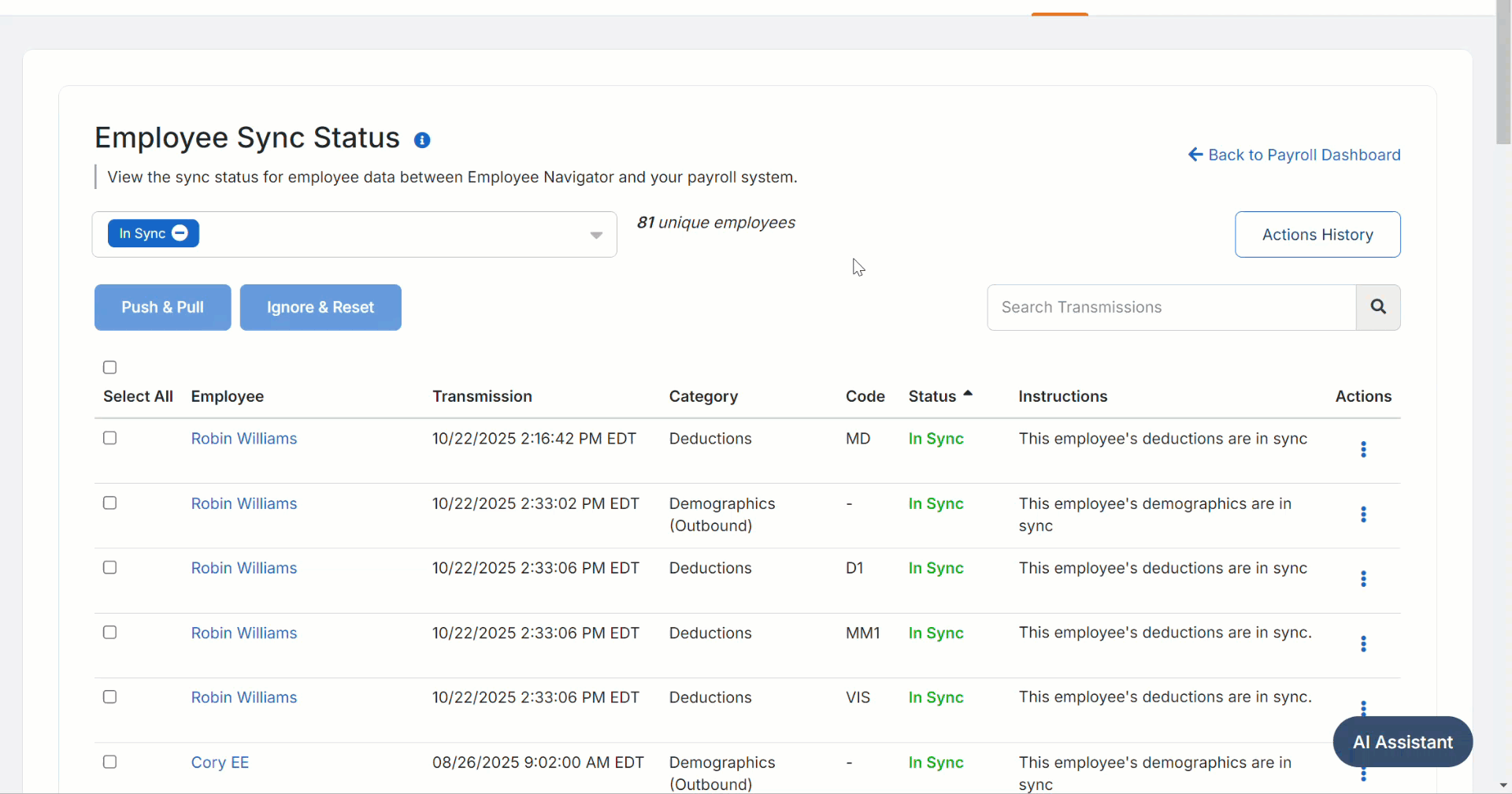
Task: Open actions menu for Deductions MD row
Action: click(x=1363, y=450)
